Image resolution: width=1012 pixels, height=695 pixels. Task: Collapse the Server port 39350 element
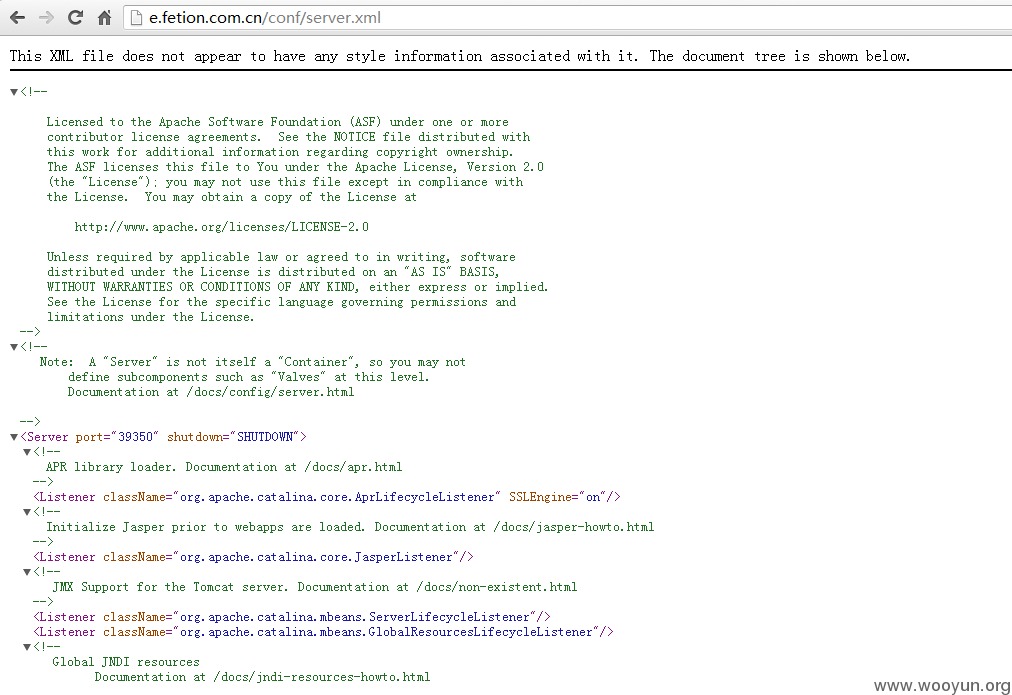pos(14,437)
